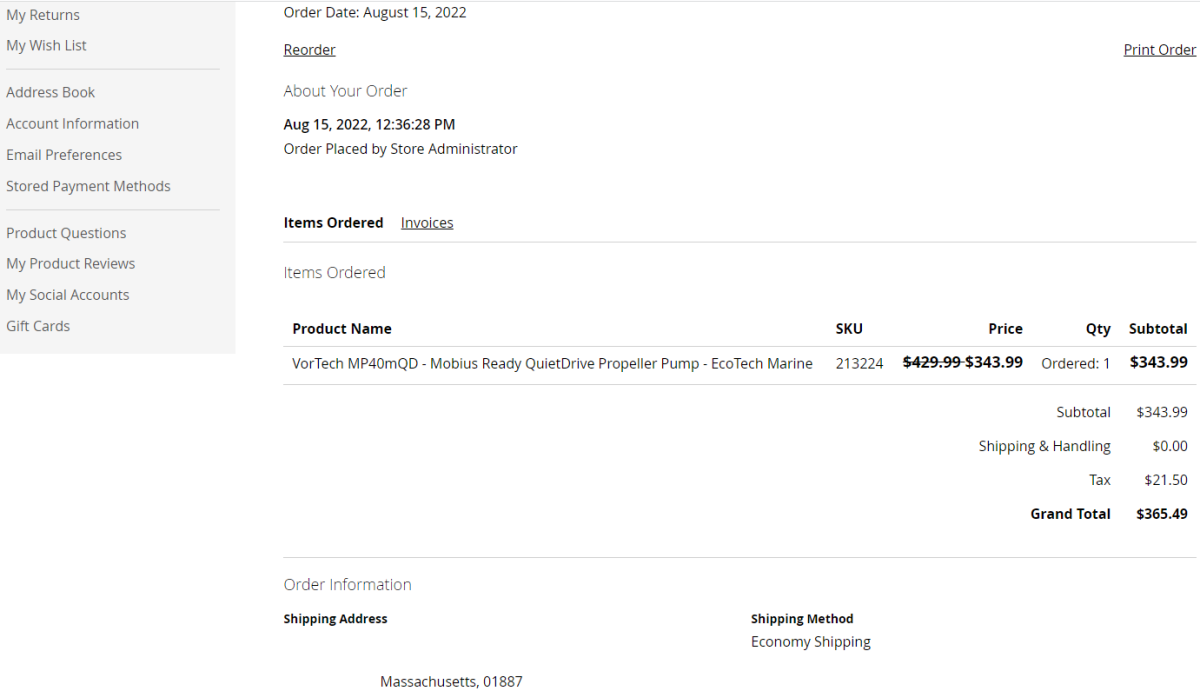This screenshot has width=1200, height=691.
Task: Go to My Wish List
Action: click(x=46, y=45)
